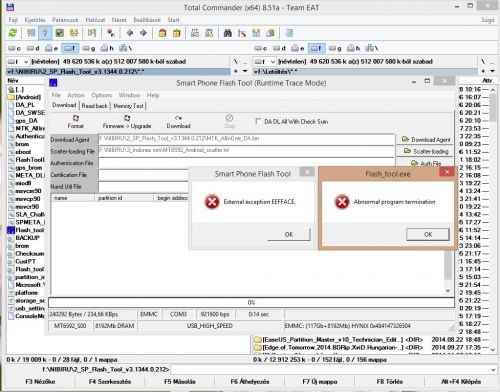Select drive h in left drive bar
This screenshot has height=392, width=500.
pyautogui.click(x=107, y=48)
